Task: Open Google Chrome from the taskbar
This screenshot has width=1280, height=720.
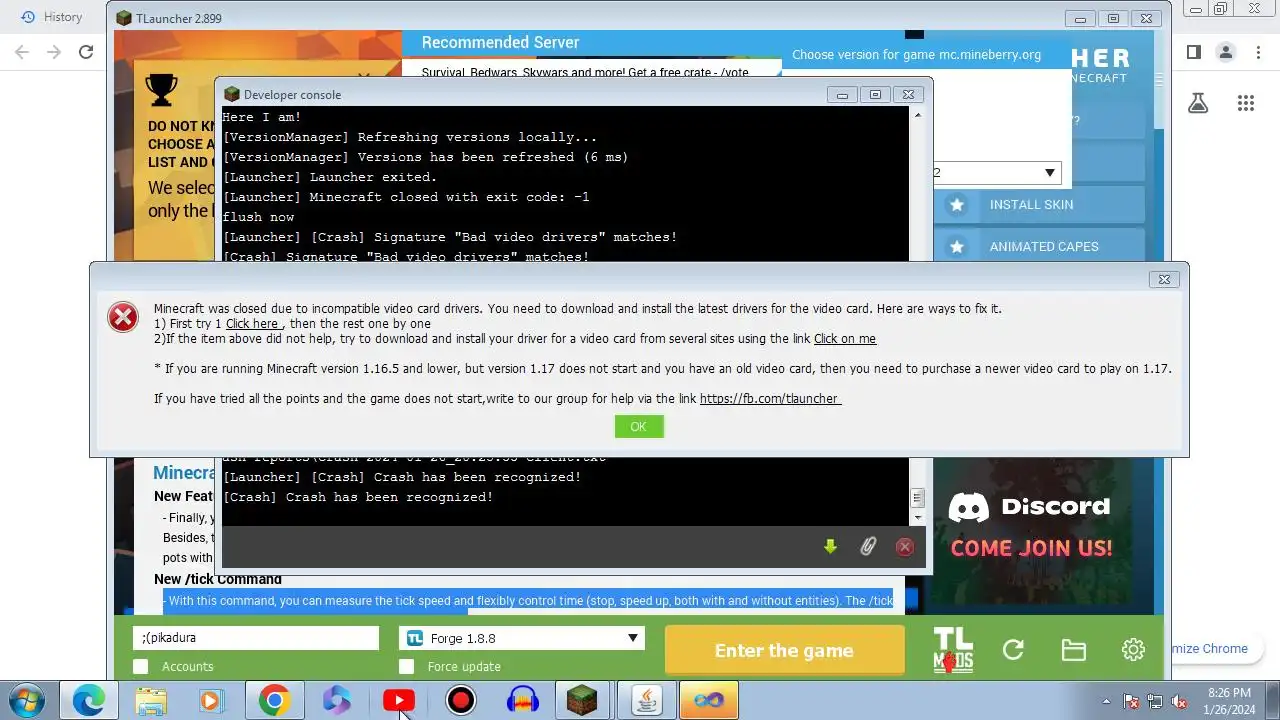Action: point(274,700)
